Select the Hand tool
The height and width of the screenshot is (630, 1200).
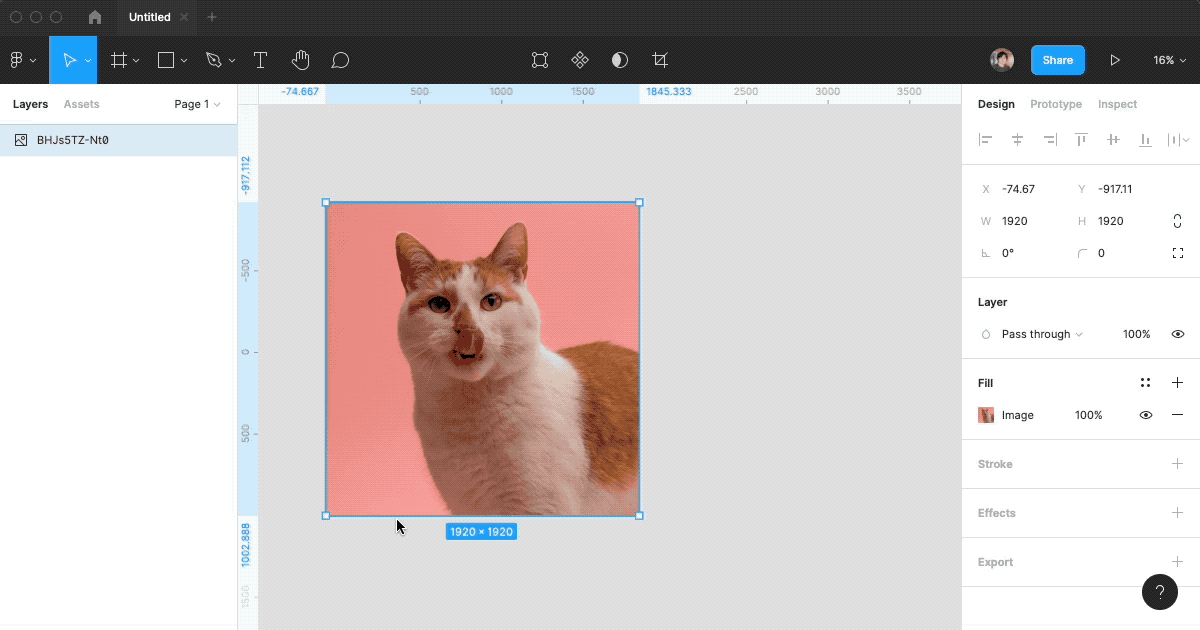(x=300, y=60)
